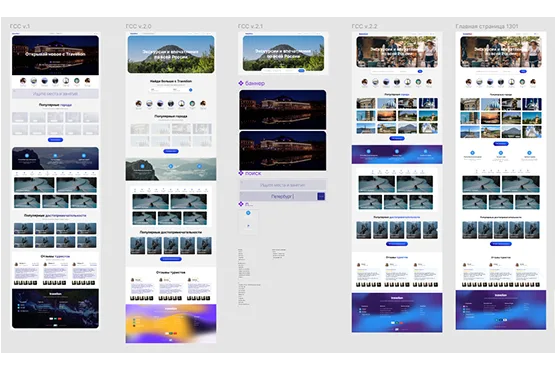Select the frame label "ГСС v.2.2"
Image resolution: width=555 pixels, height=370 pixels.
click(x=364, y=26)
